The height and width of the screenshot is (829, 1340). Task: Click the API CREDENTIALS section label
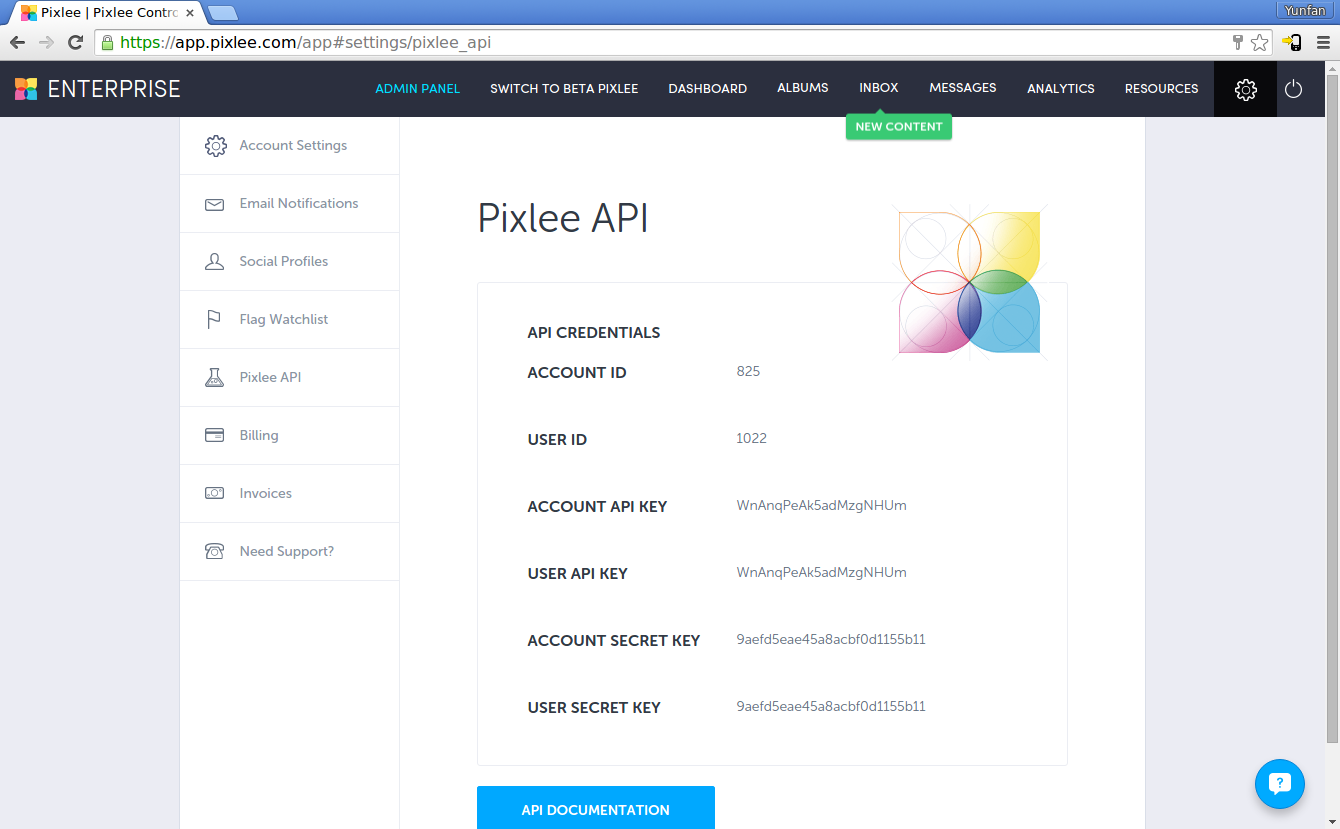coord(594,333)
